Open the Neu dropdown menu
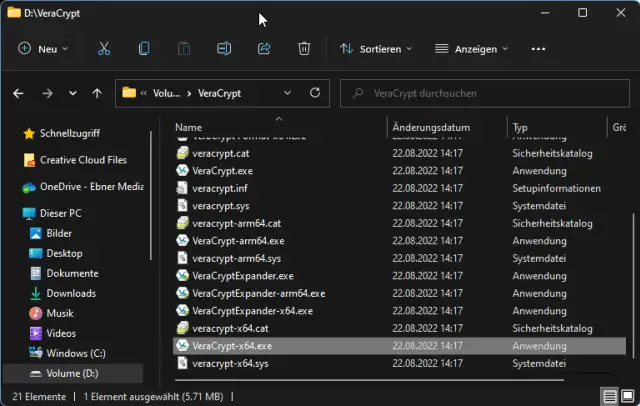 [x=43, y=48]
